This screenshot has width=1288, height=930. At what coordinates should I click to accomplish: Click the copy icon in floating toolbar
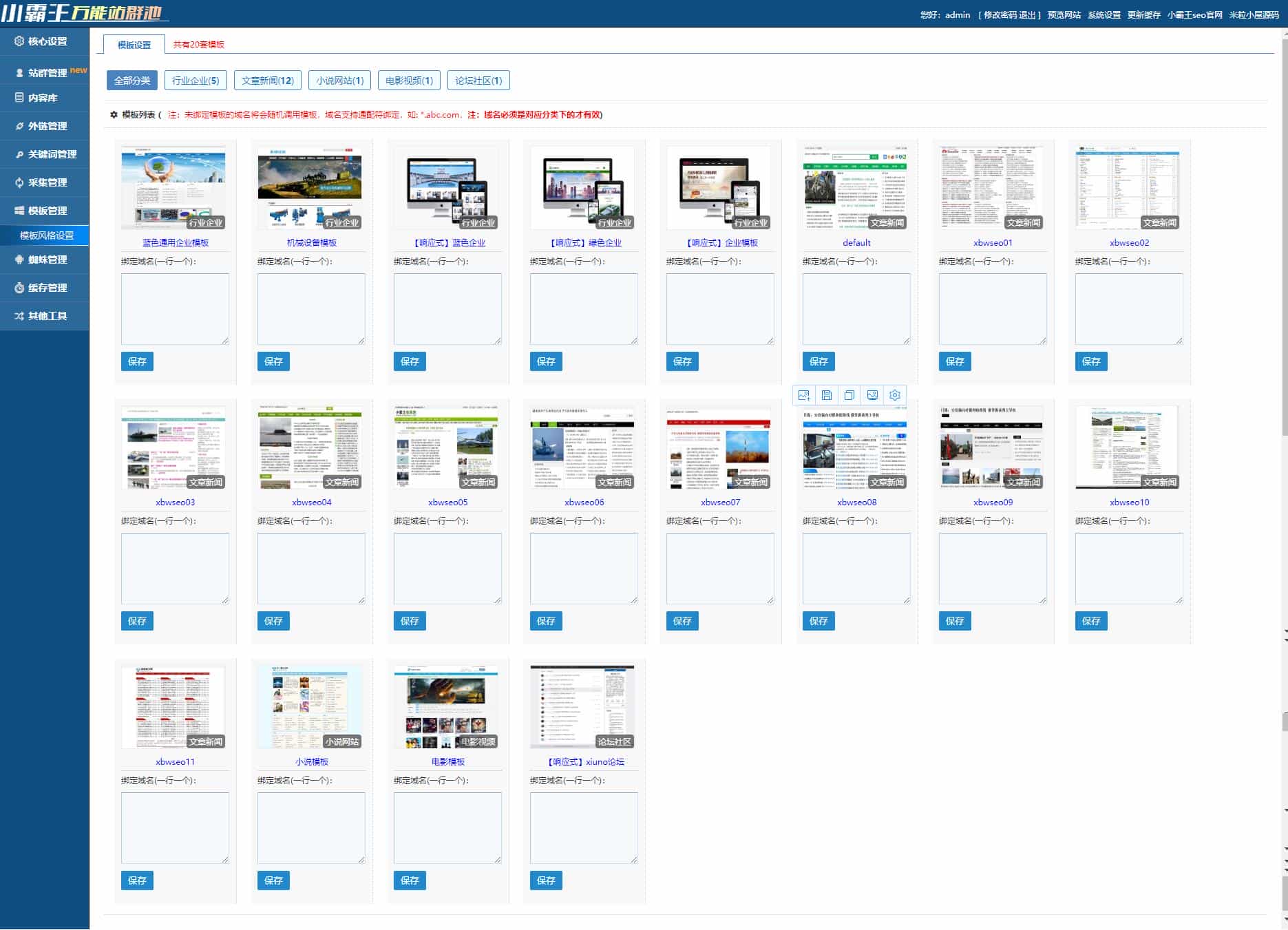coord(849,395)
